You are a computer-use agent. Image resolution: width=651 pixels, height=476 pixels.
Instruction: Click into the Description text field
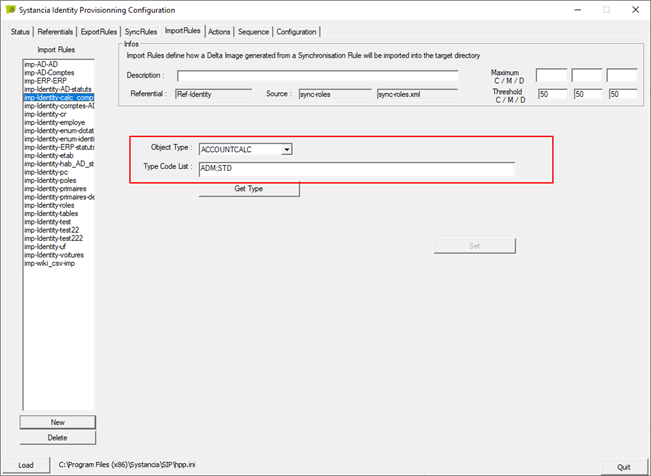click(x=318, y=76)
